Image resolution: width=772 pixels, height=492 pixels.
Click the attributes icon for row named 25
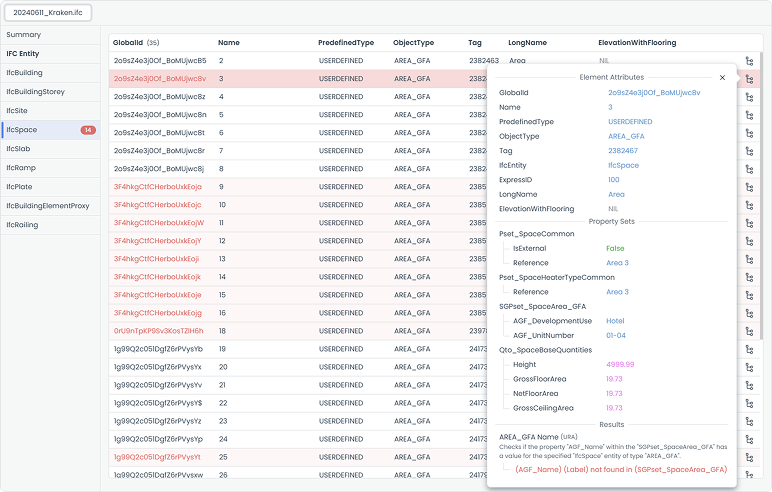click(749, 457)
